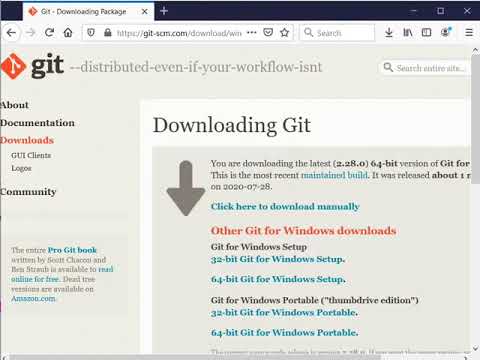The image size is (480, 360).
Task: Focus the address bar URL
Action: coord(179,33)
